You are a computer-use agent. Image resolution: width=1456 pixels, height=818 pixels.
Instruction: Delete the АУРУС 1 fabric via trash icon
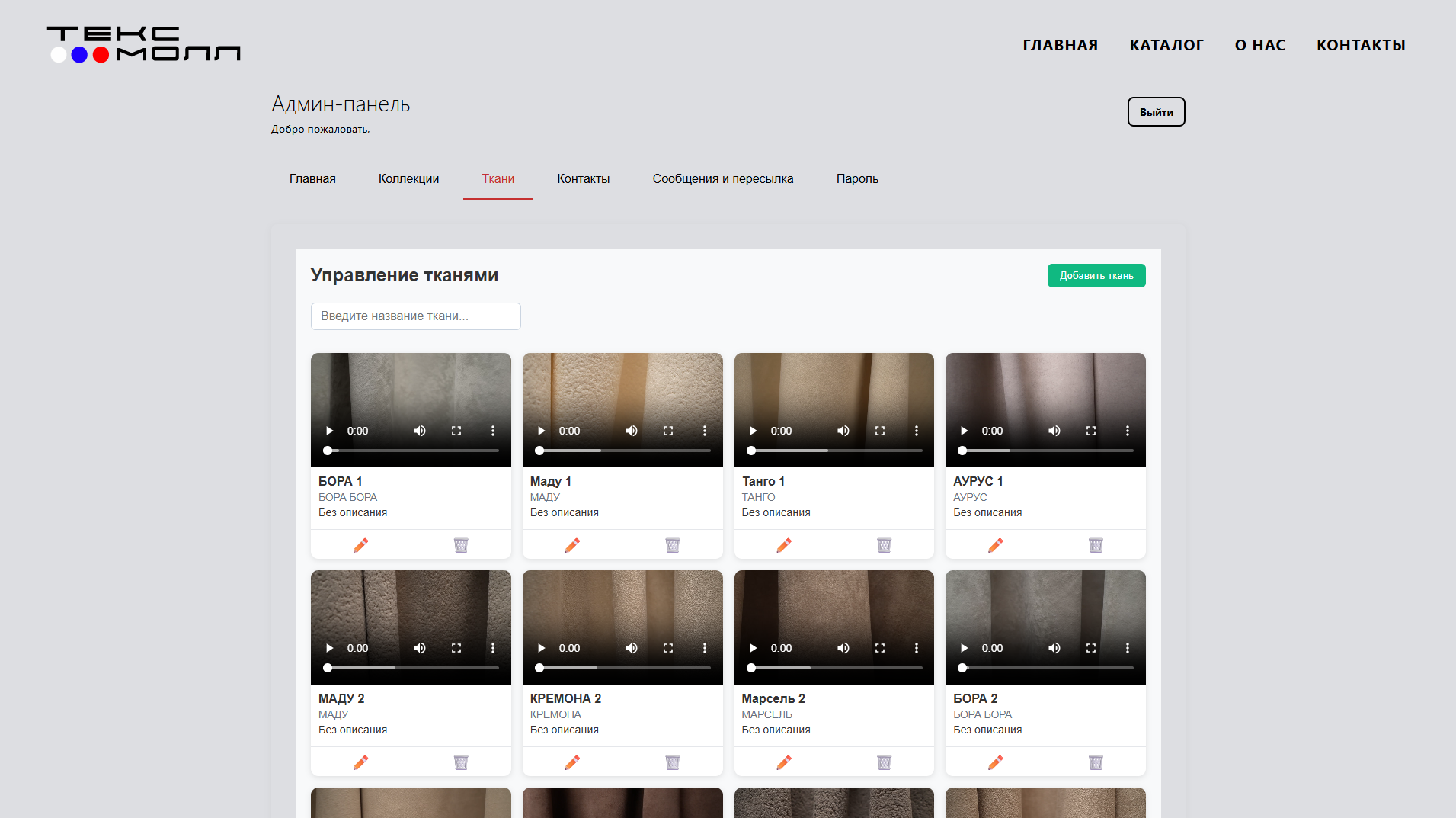[1096, 545]
